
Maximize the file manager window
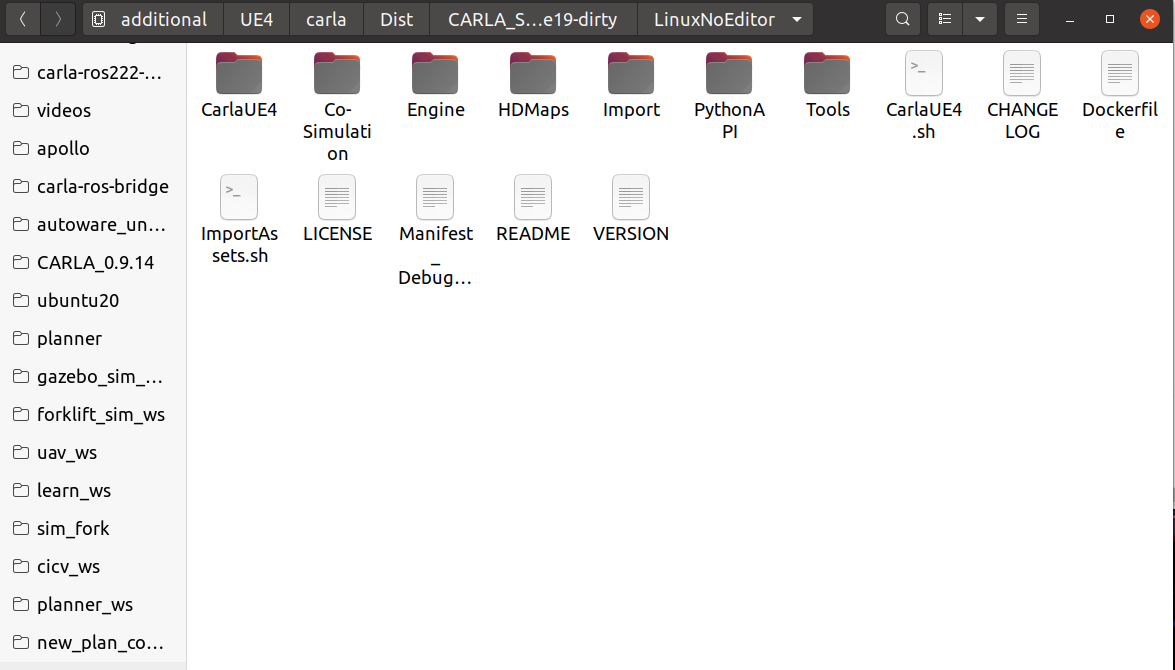pos(1110,19)
